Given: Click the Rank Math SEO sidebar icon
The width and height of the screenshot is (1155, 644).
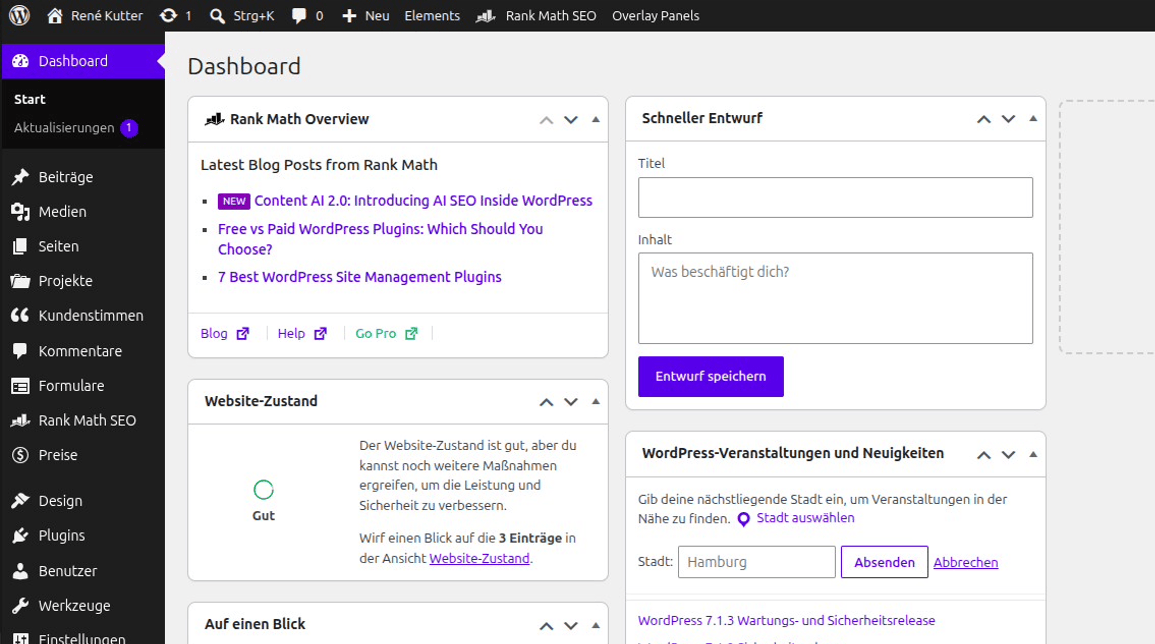Looking at the screenshot, I should click(21, 420).
